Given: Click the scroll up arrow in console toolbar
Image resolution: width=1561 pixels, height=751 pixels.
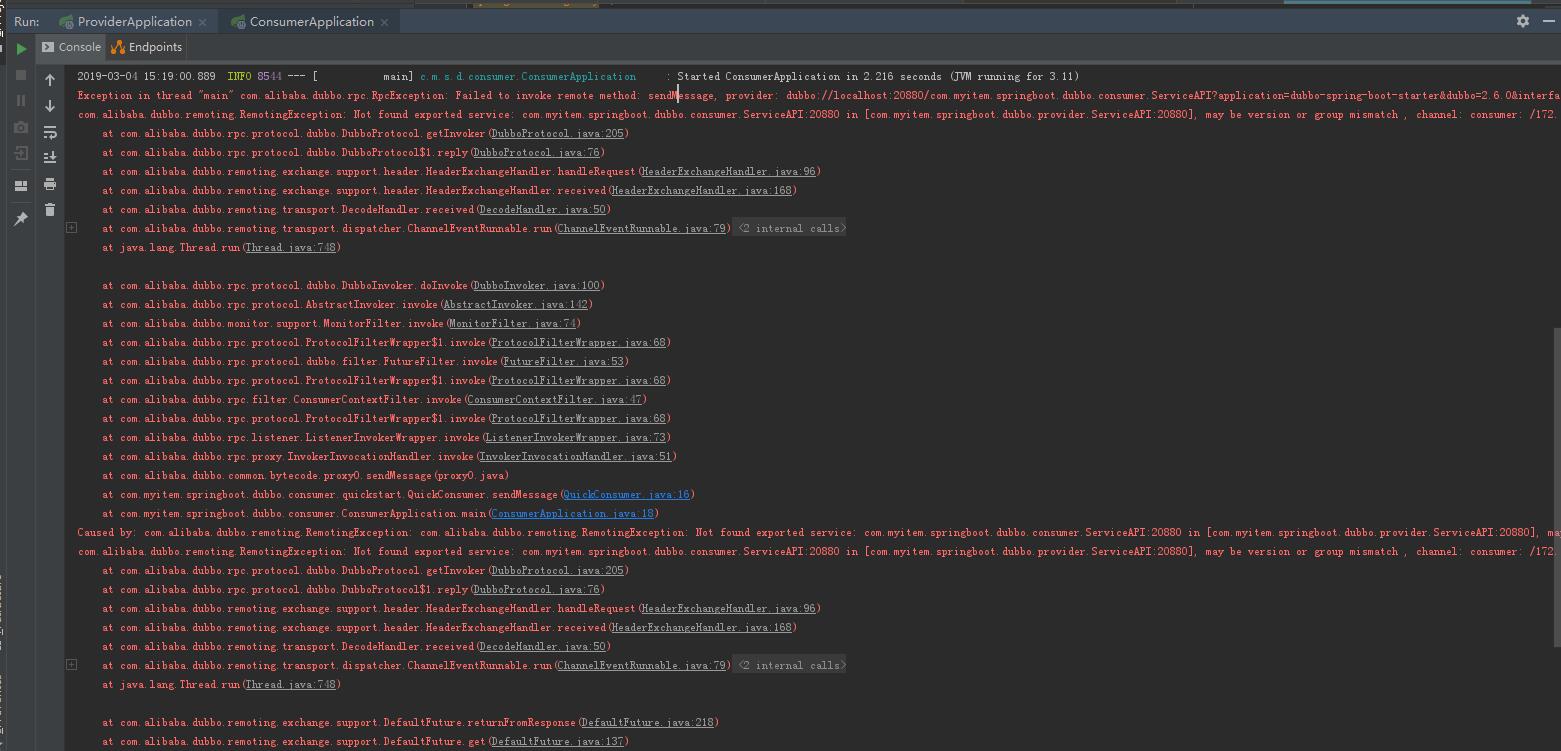Looking at the screenshot, I should point(50,80).
